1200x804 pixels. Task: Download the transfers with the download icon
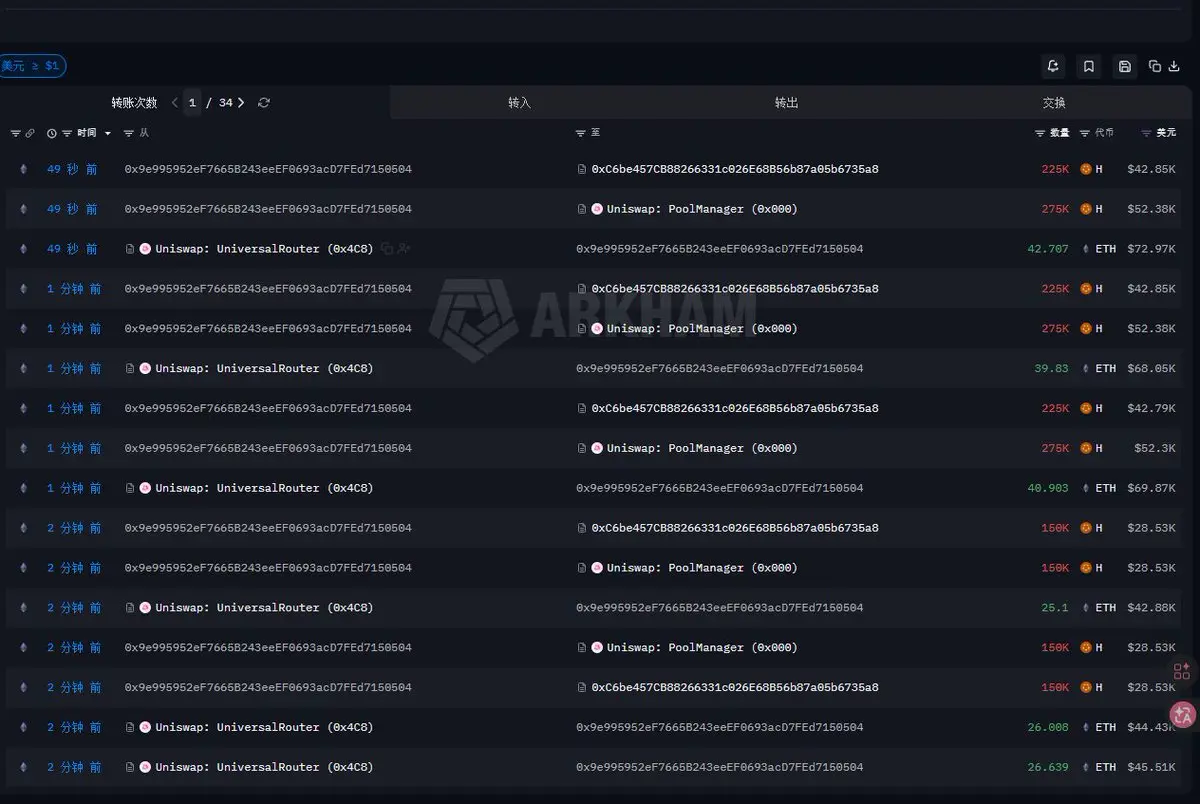tap(1172, 66)
